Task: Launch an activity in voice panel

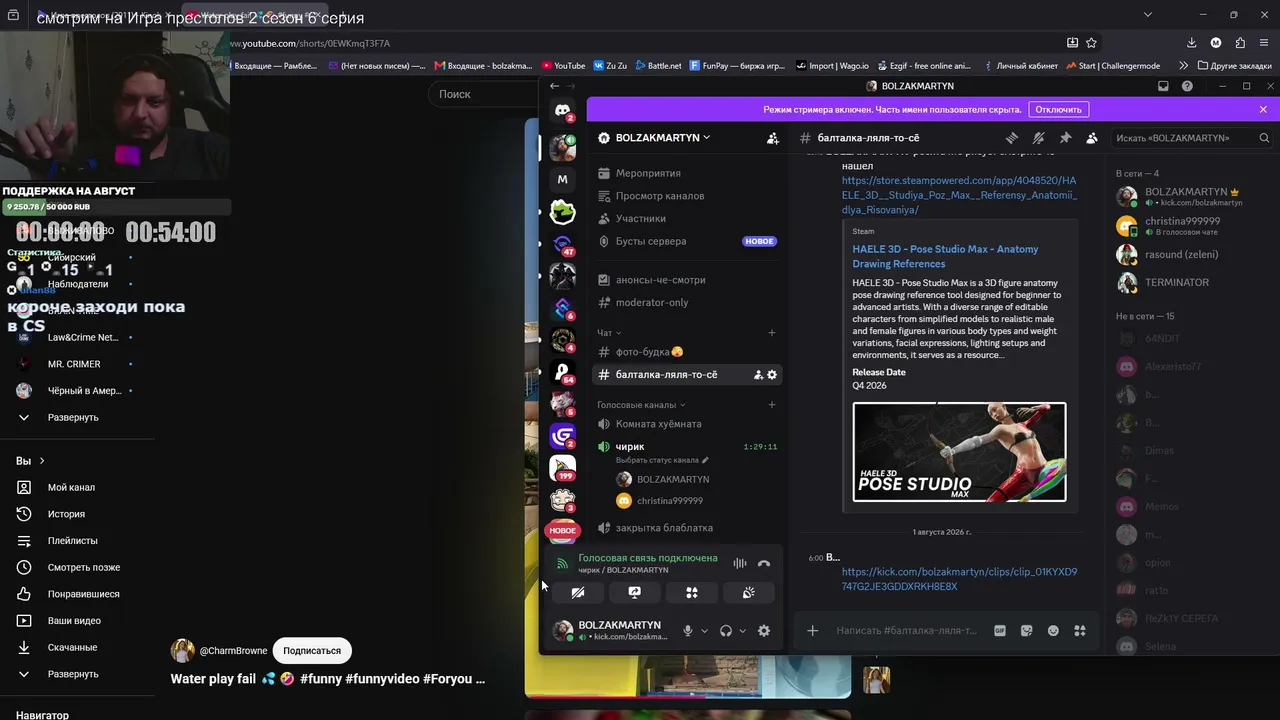Action: click(691, 593)
